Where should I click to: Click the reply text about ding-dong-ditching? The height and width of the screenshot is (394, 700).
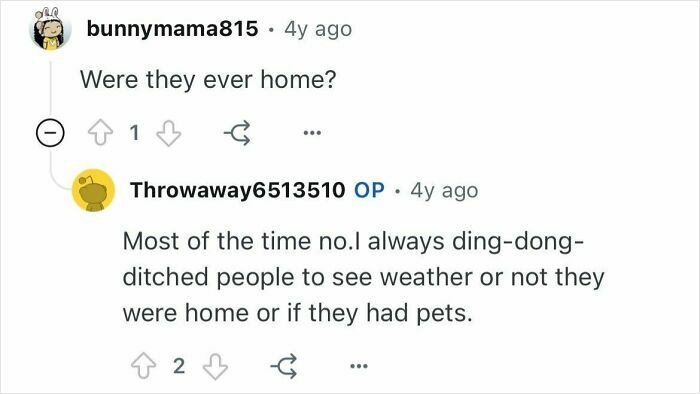click(363, 277)
